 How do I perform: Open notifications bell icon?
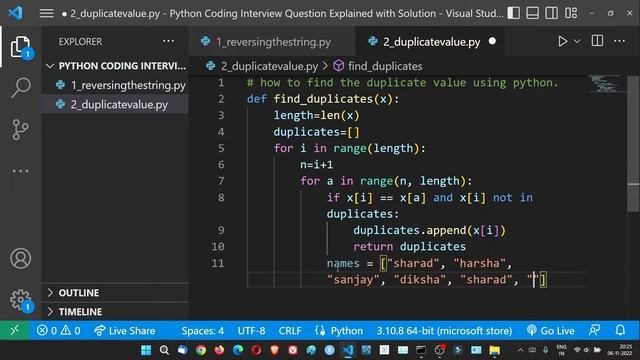(x=620, y=330)
